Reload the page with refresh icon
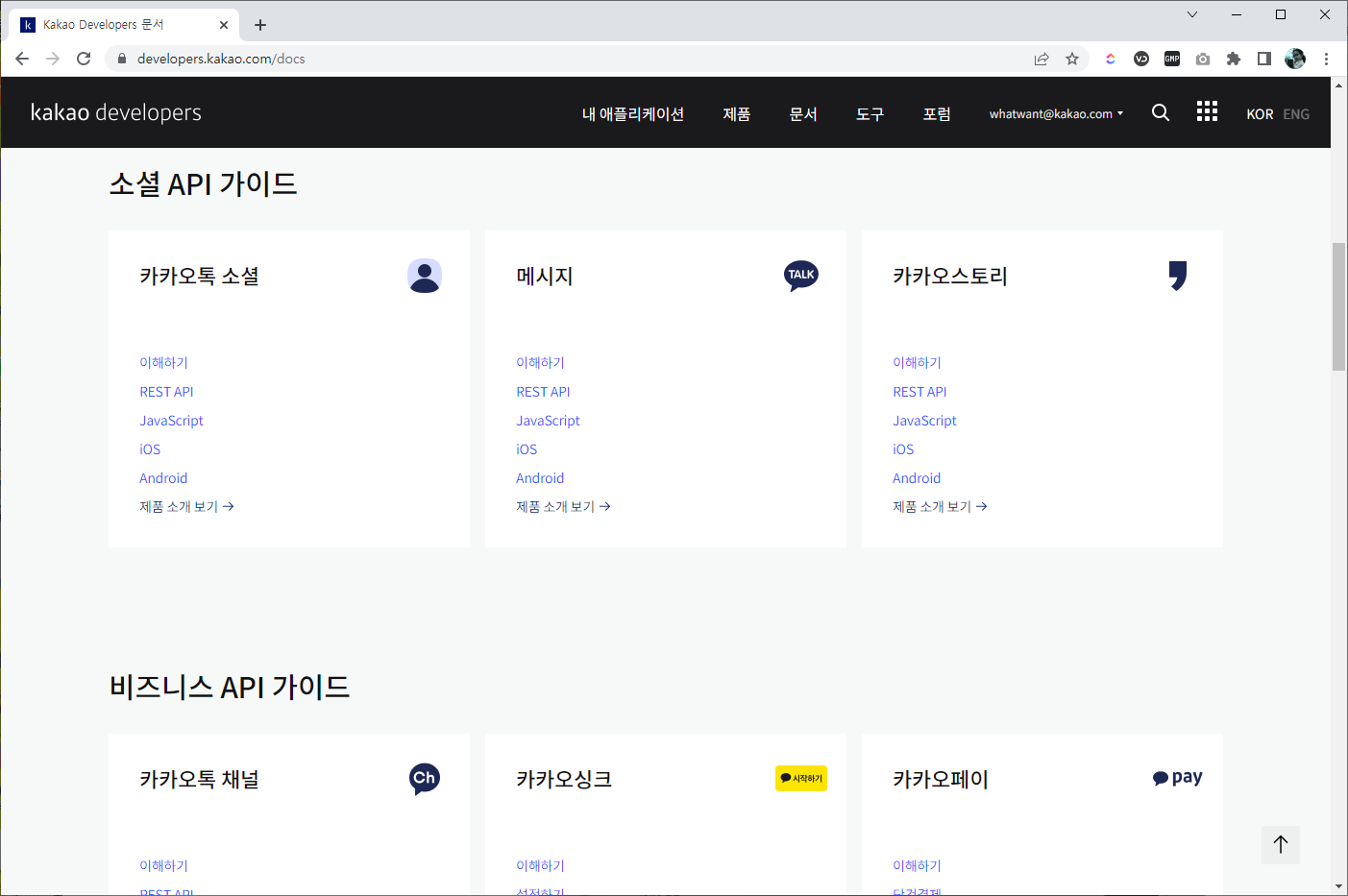This screenshot has width=1348, height=896. [x=84, y=59]
